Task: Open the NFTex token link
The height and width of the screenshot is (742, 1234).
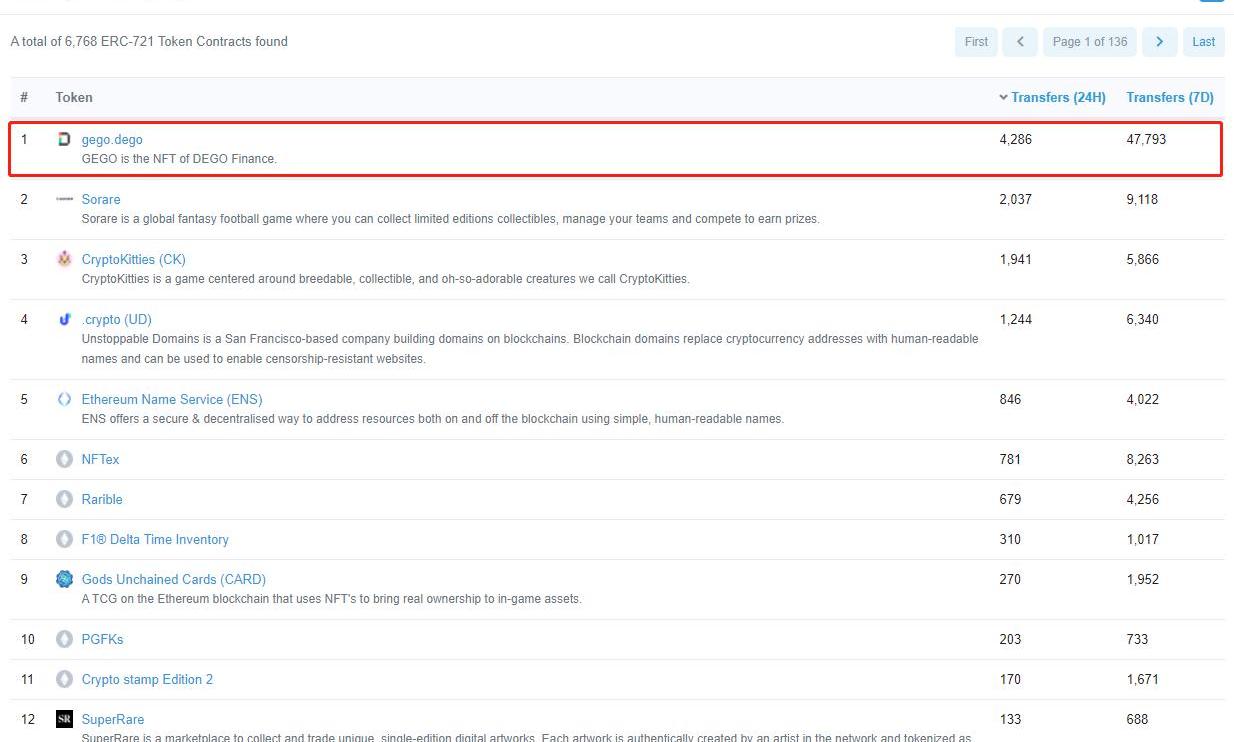Action: [x=100, y=460]
